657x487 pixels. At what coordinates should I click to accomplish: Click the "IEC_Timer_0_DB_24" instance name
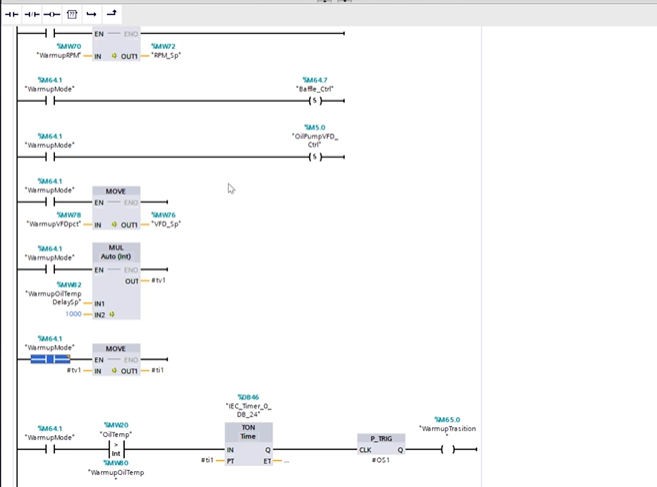[x=248, y=410]
